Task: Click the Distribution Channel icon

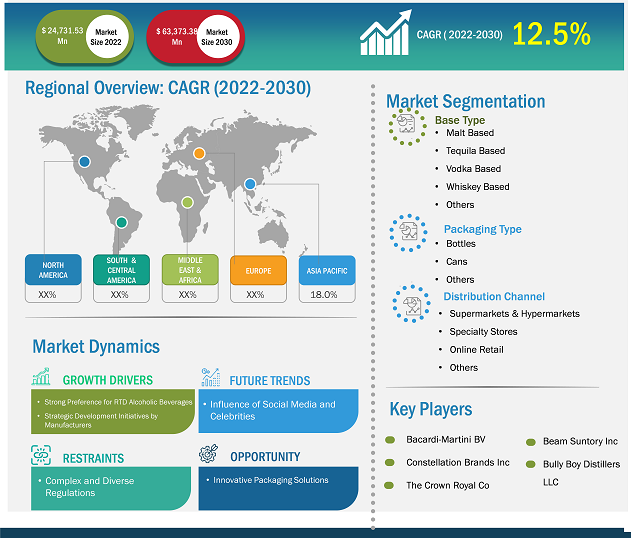Action: click(x=410, y=303)
